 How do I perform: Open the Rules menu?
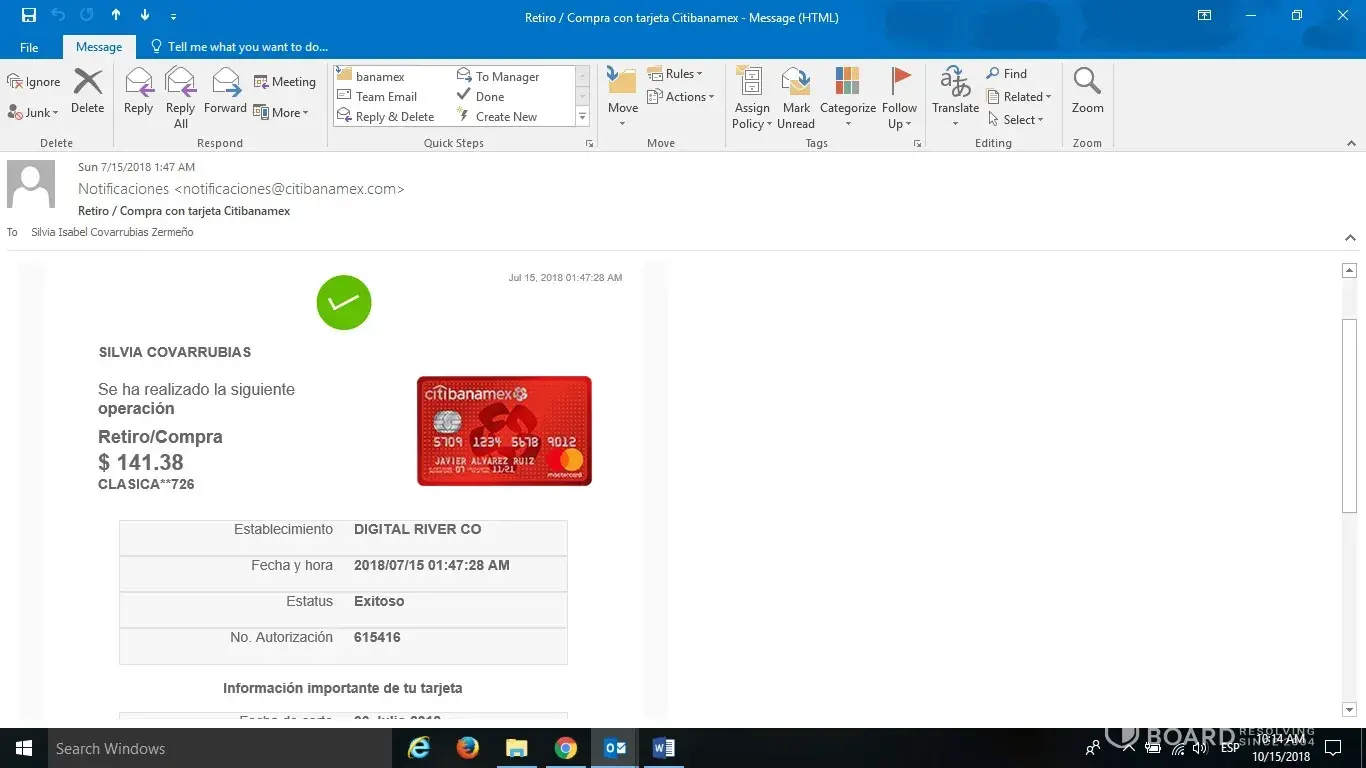pyautogui.click(x=675, y=74)
